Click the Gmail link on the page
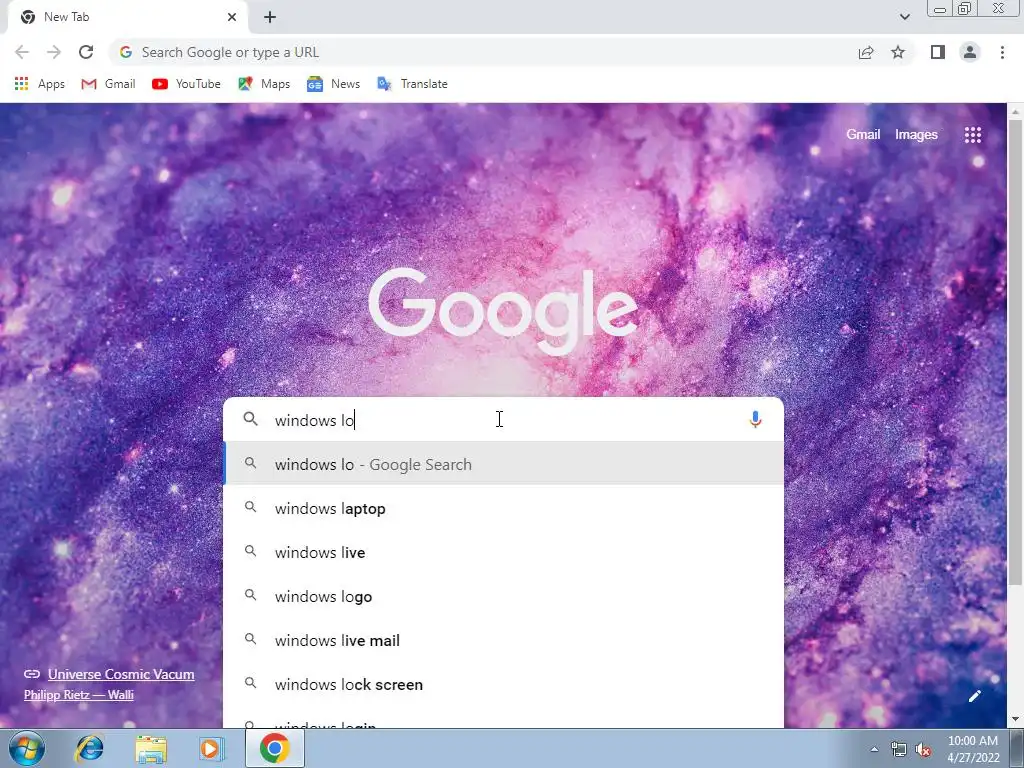 863,134
